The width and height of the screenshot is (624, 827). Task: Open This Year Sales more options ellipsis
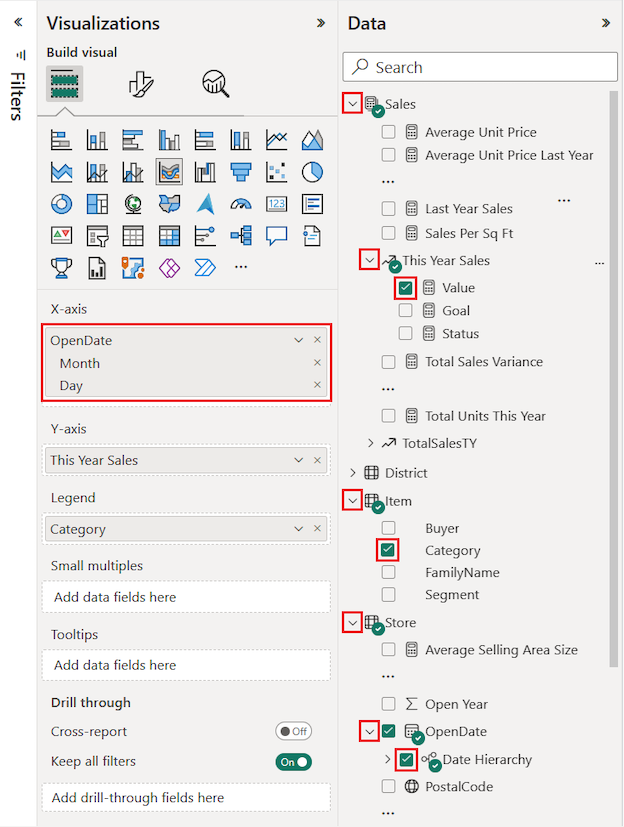[599, 263]
